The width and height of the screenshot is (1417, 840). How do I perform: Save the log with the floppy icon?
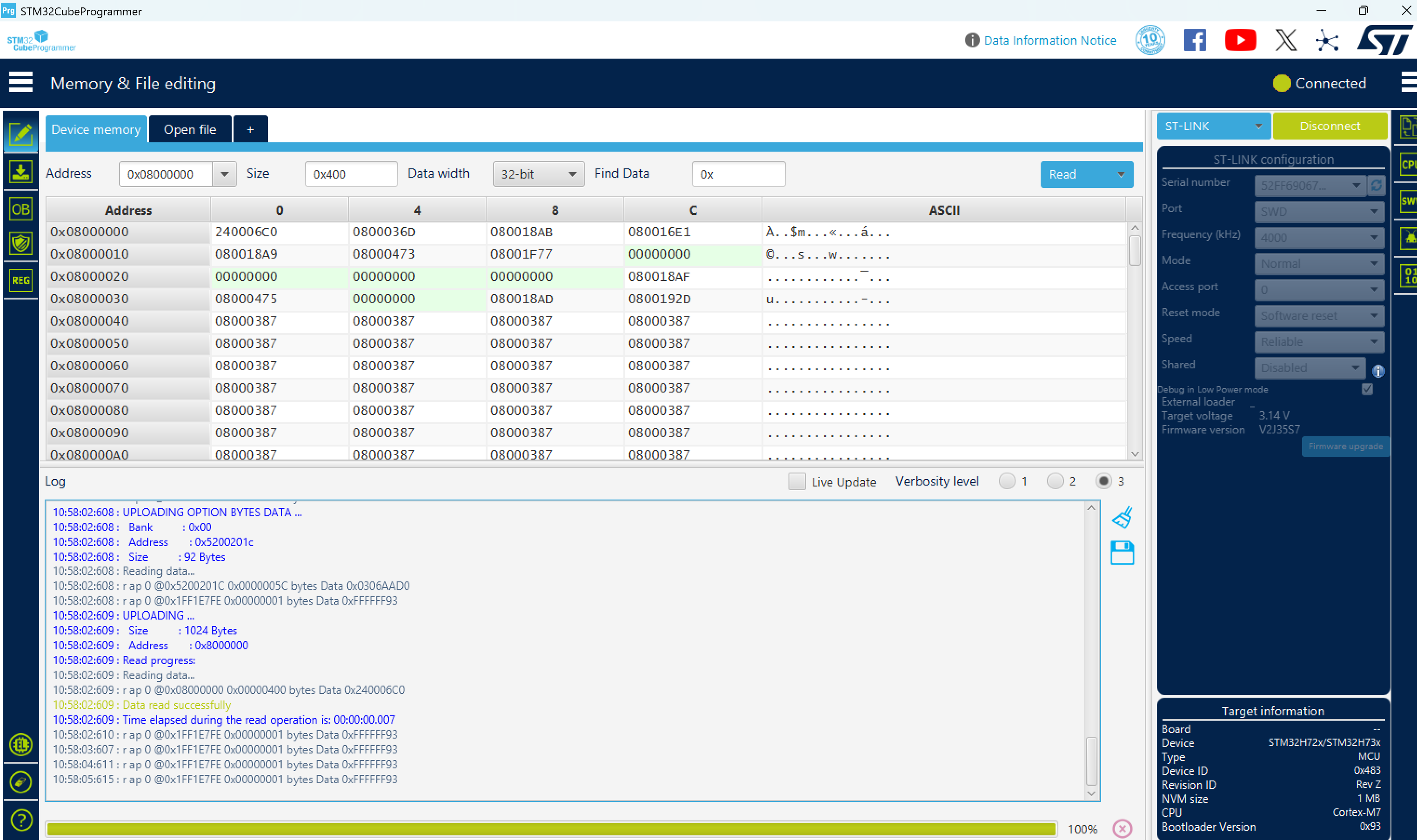pos(1122,553)
